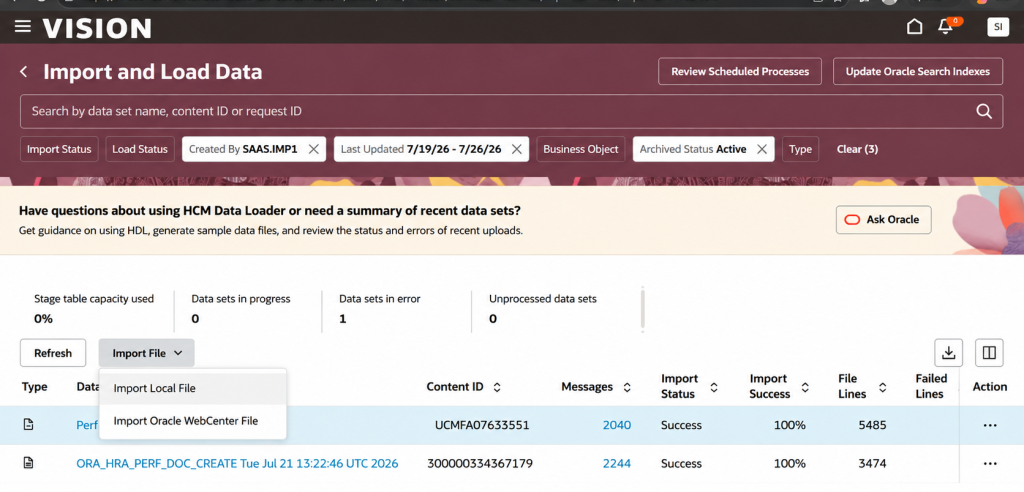
Task: Click the Review Scheduled Processes button
Action: tap(740, 71)
